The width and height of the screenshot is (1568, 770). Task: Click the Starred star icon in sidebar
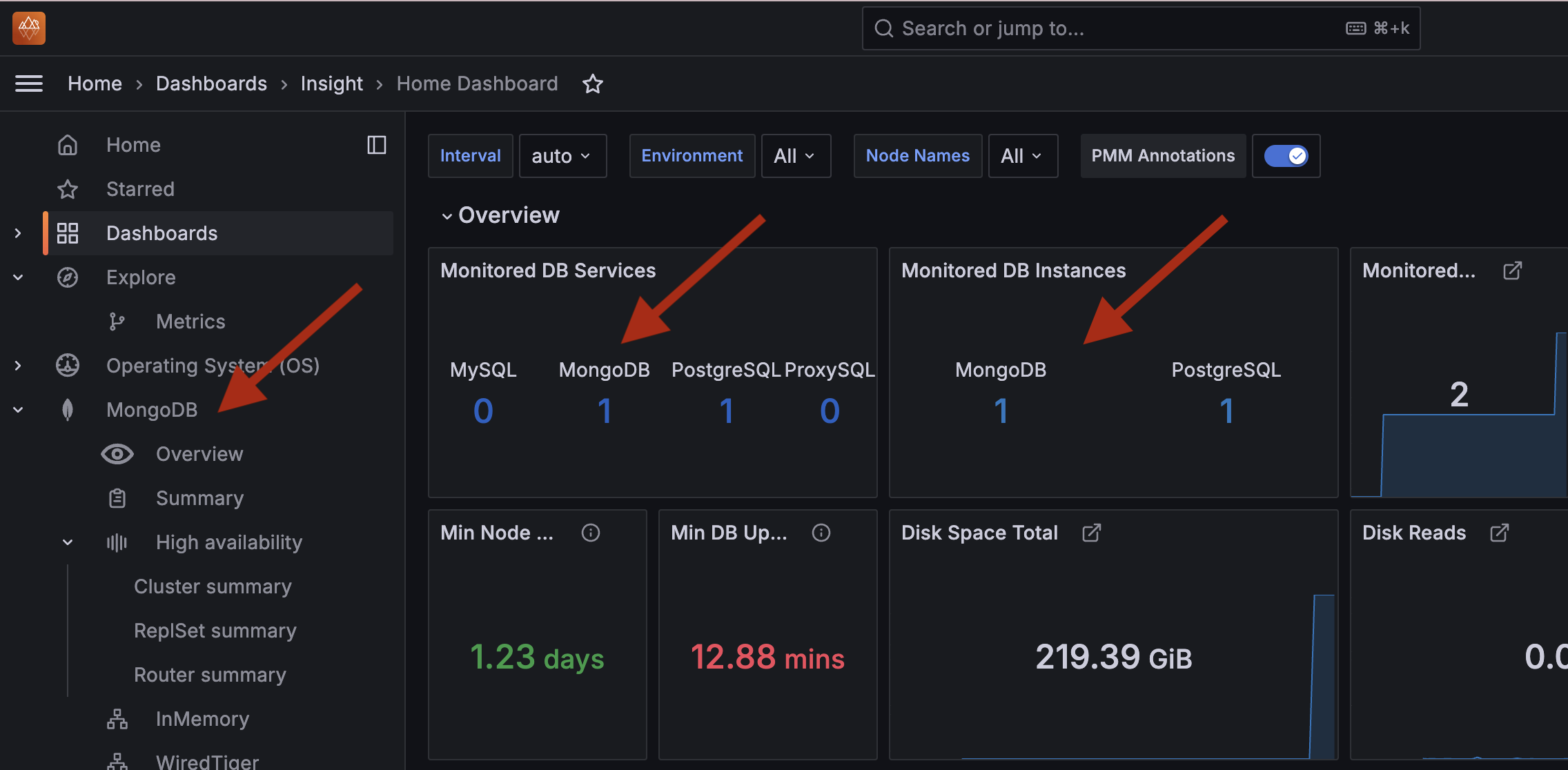[68, 189]
